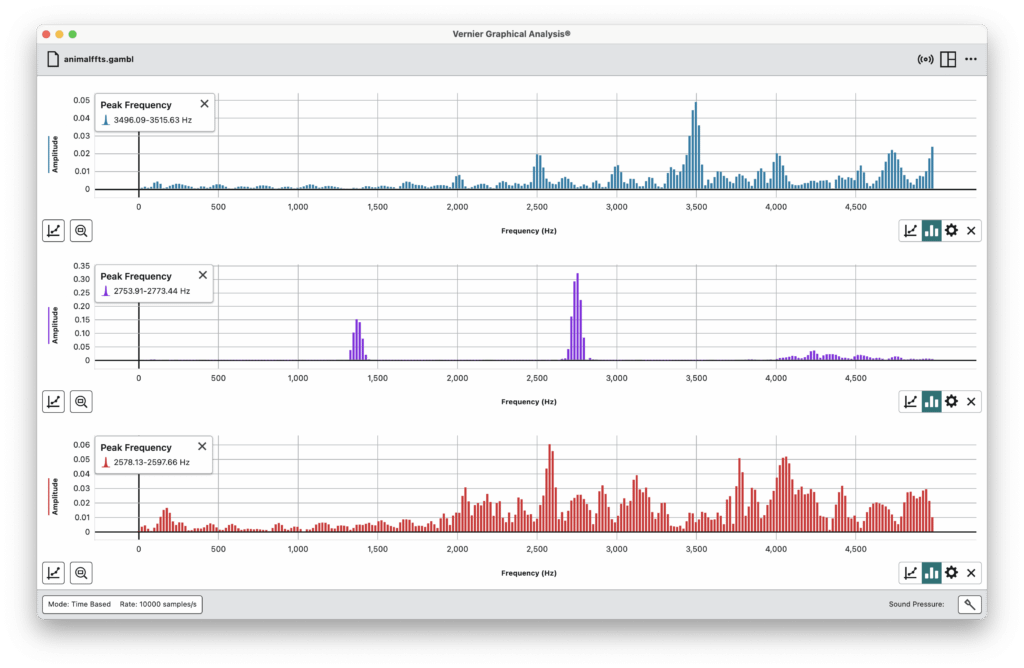Screen dimensions: 1024x668
Task: Click the Frequency (Hz) label under the middle graph
Action: point(528,402)
